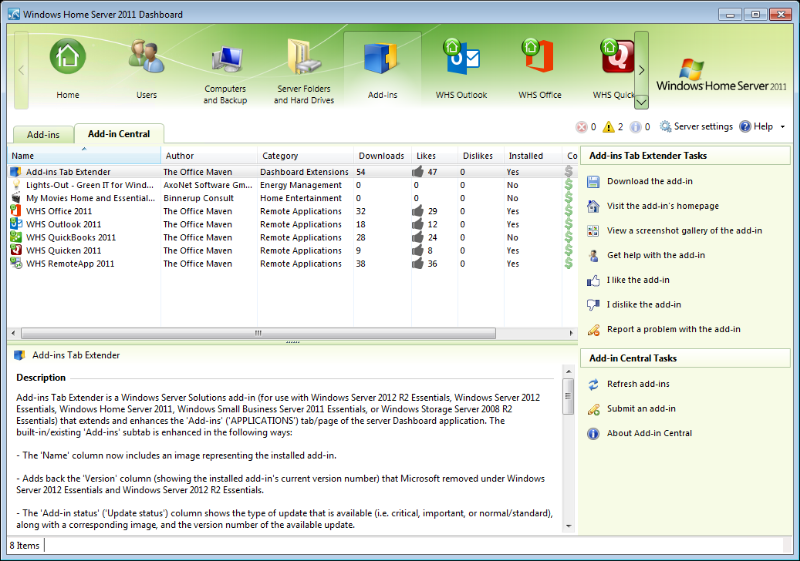
Task: Select My Movies Home and Essentials row
Action: pos(291,198)
